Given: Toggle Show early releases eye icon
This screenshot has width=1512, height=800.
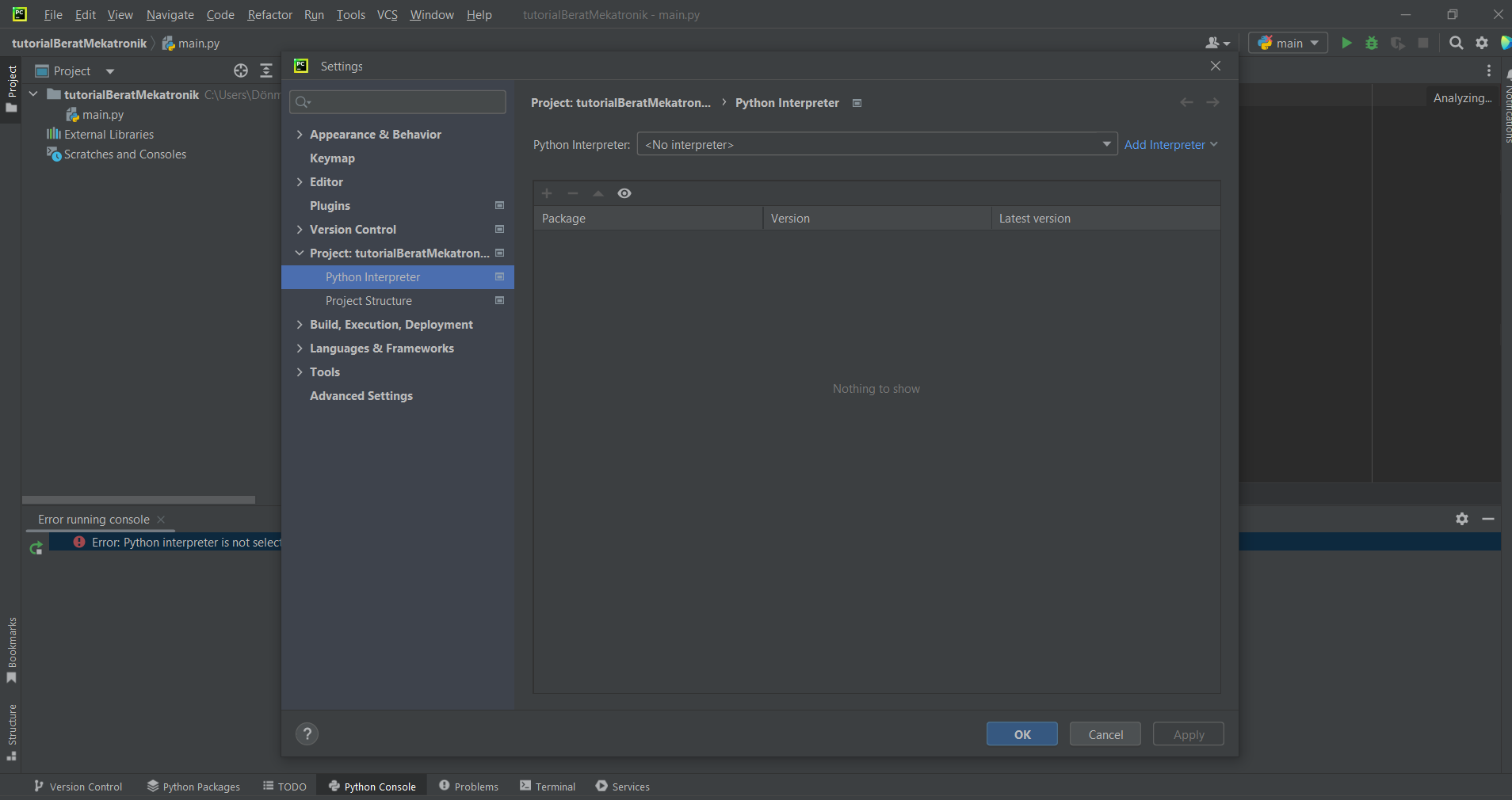Looking at the screenshot, I should click(624, 193).
